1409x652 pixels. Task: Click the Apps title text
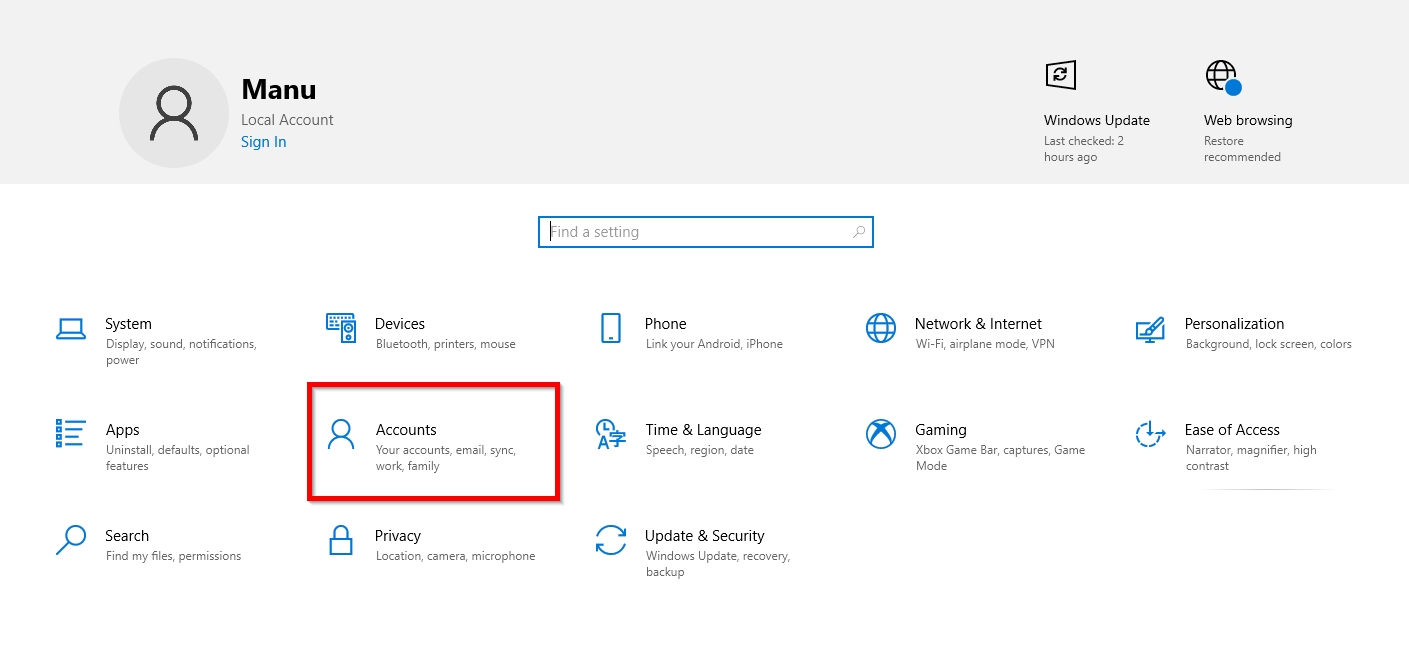(123, 430)
